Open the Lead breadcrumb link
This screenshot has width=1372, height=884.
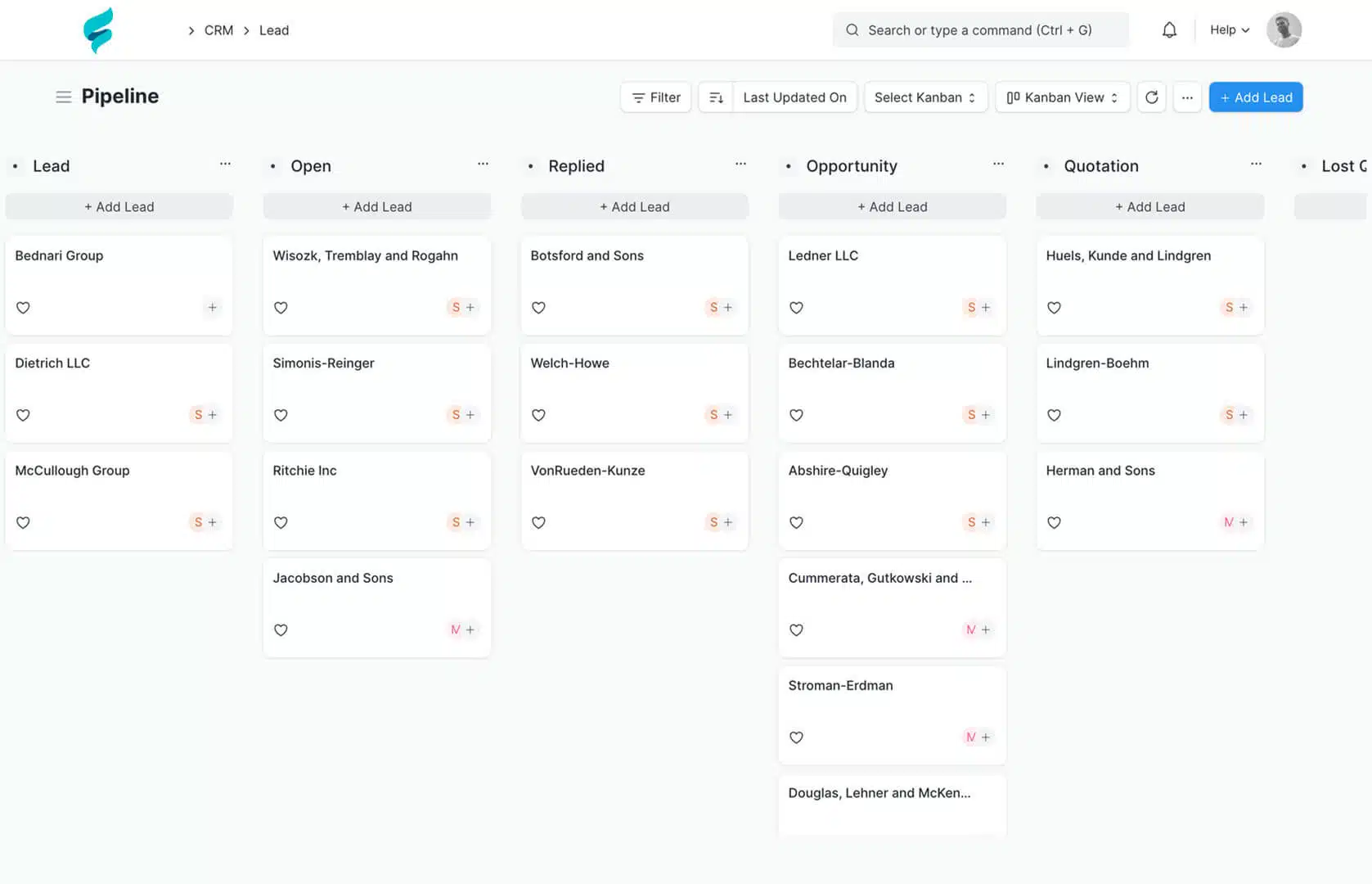tap(274, 30)
